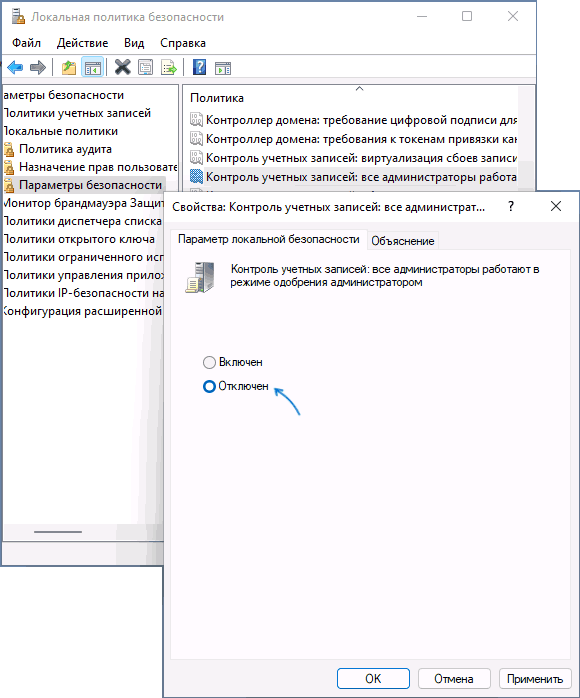Click the tree pane horizontal scrollbar
The height and width of the screenshot is (698, 580).
click(x=58, y=532)
